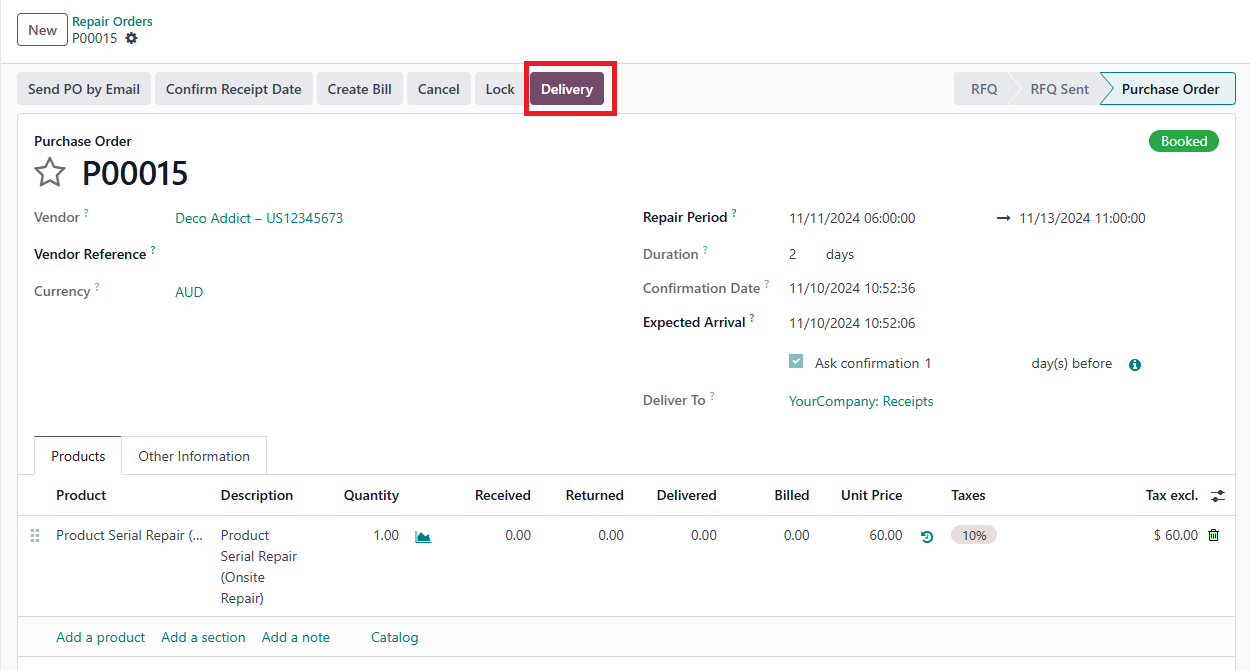Click the unit price history reset icon
Image resolution: width=1250 pixels, height=670 pixels.
tap(927, 536)
